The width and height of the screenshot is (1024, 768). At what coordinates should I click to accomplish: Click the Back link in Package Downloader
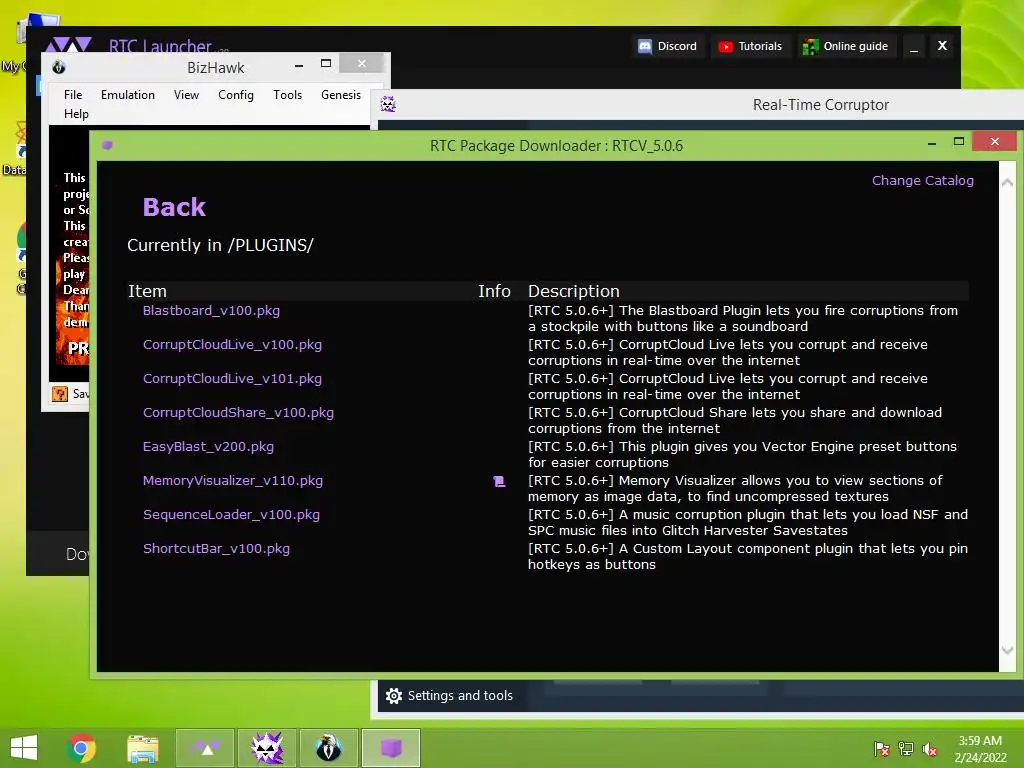[174, 207]
